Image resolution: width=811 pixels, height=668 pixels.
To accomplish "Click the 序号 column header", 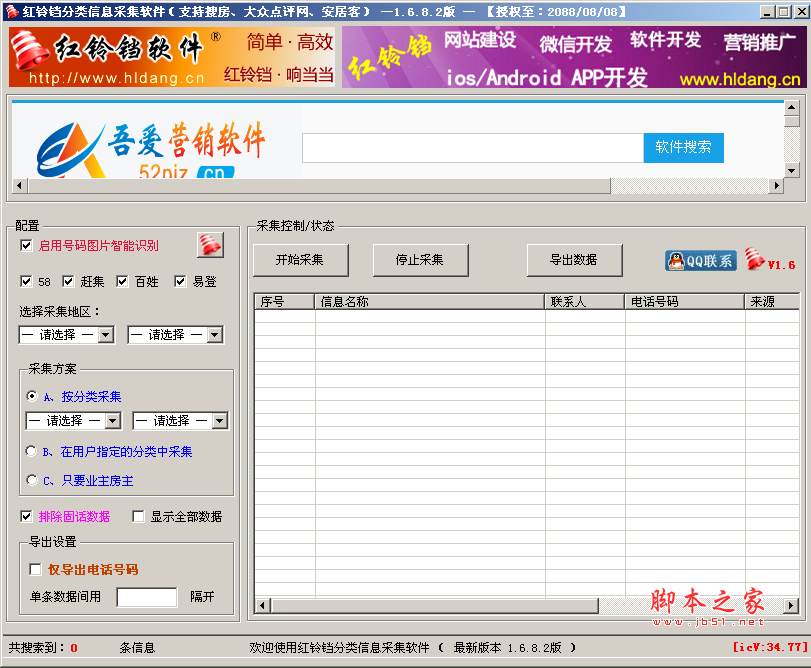I will (285, 301).
